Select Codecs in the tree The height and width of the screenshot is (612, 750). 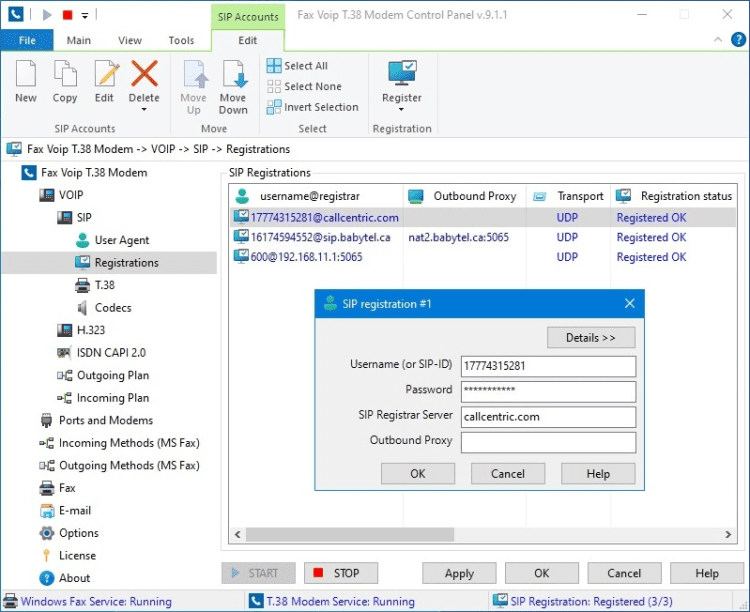pos(113,308)
